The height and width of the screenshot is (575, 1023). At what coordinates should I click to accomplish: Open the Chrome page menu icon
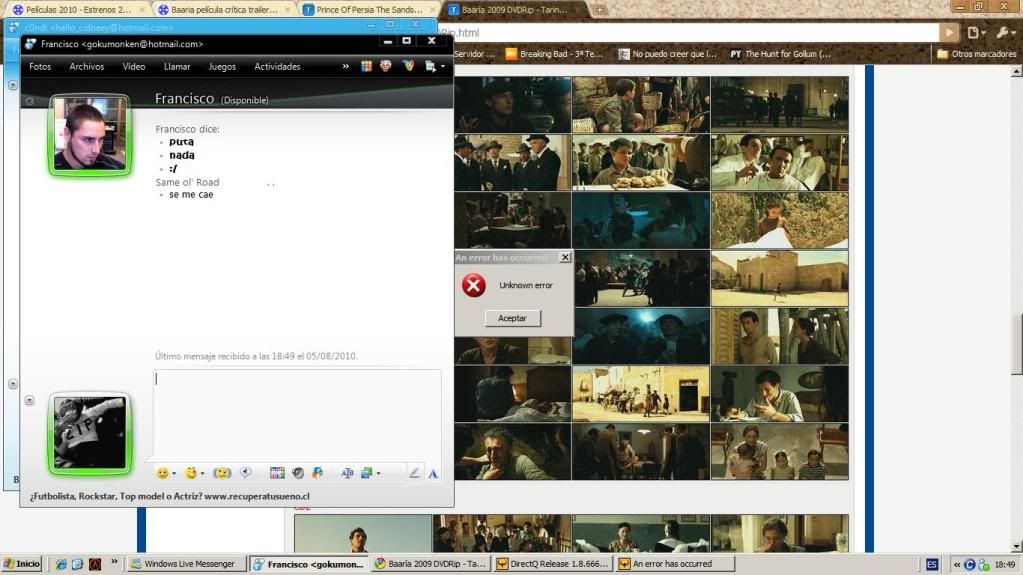point(976,32)
